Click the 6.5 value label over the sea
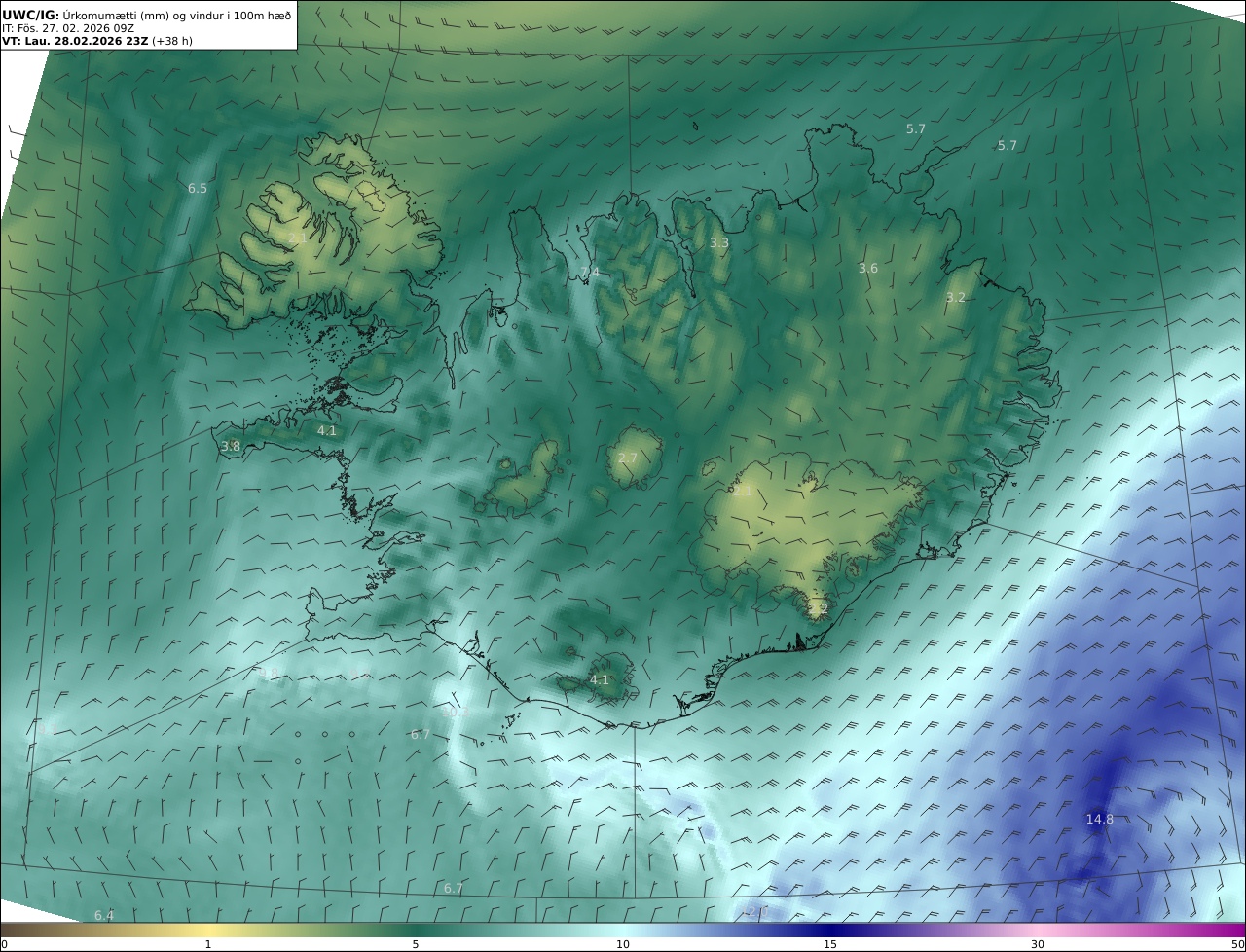This screenshot has width=1246, height=952. (198, 188)
